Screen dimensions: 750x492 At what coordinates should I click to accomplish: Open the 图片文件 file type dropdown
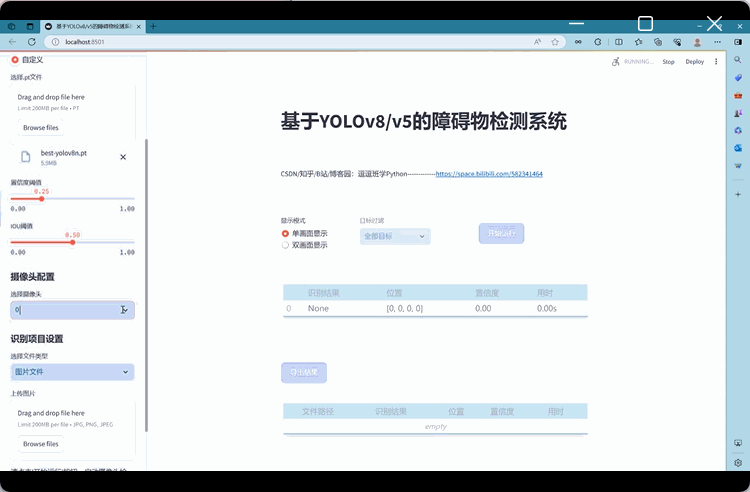pyautogui.click(x=72, y=372)
